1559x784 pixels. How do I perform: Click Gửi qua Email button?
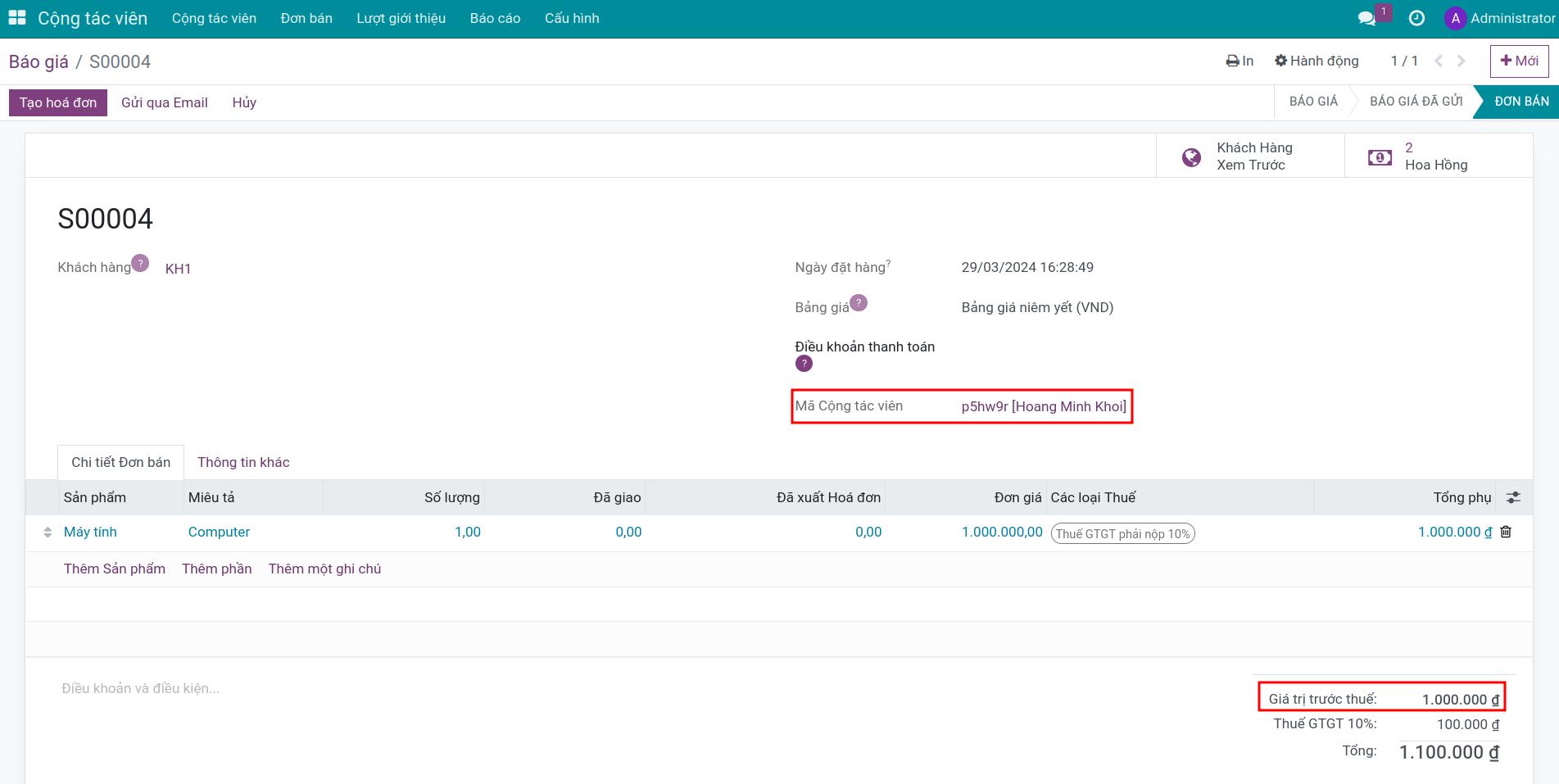165,102
